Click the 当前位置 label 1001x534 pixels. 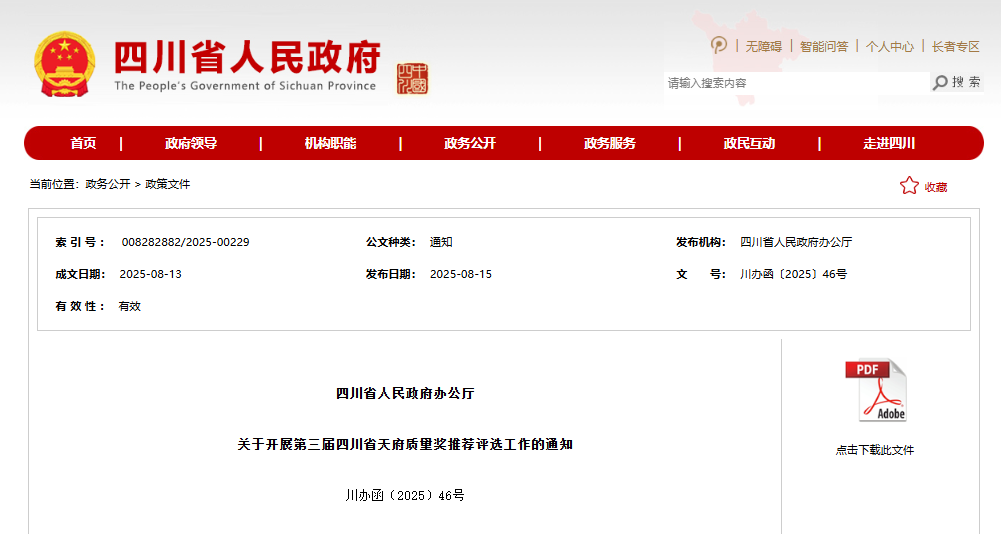coord(54,184)
